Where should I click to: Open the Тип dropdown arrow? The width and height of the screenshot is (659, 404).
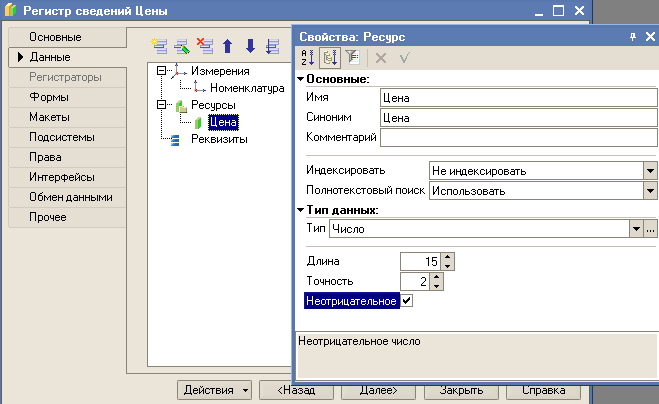636,229
